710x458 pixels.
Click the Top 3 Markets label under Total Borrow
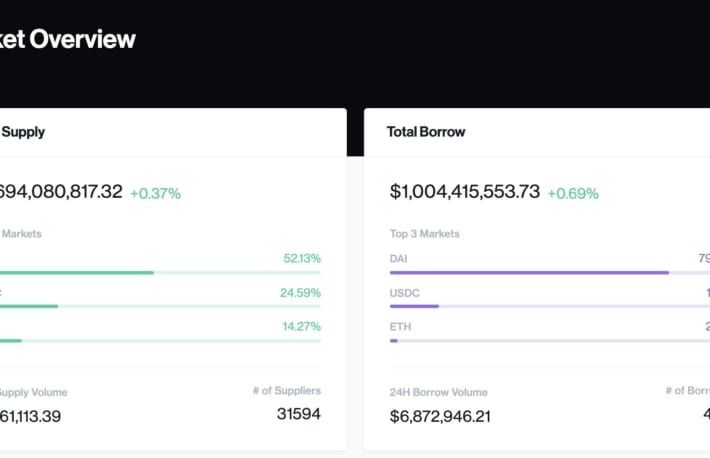424,234
